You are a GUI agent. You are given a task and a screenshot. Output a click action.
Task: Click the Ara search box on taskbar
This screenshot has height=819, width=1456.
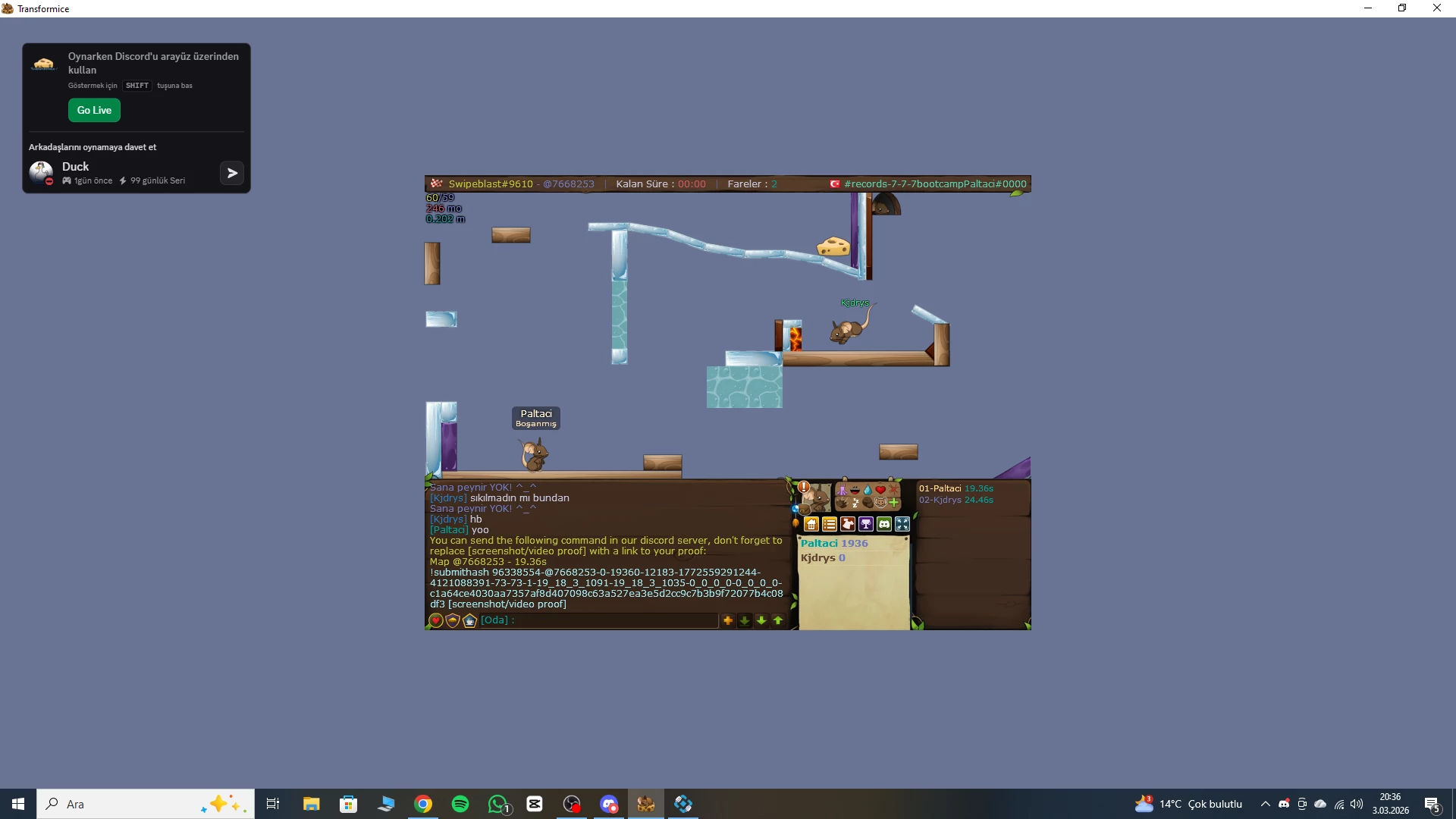pyautogui.click(x=146, y=804)
